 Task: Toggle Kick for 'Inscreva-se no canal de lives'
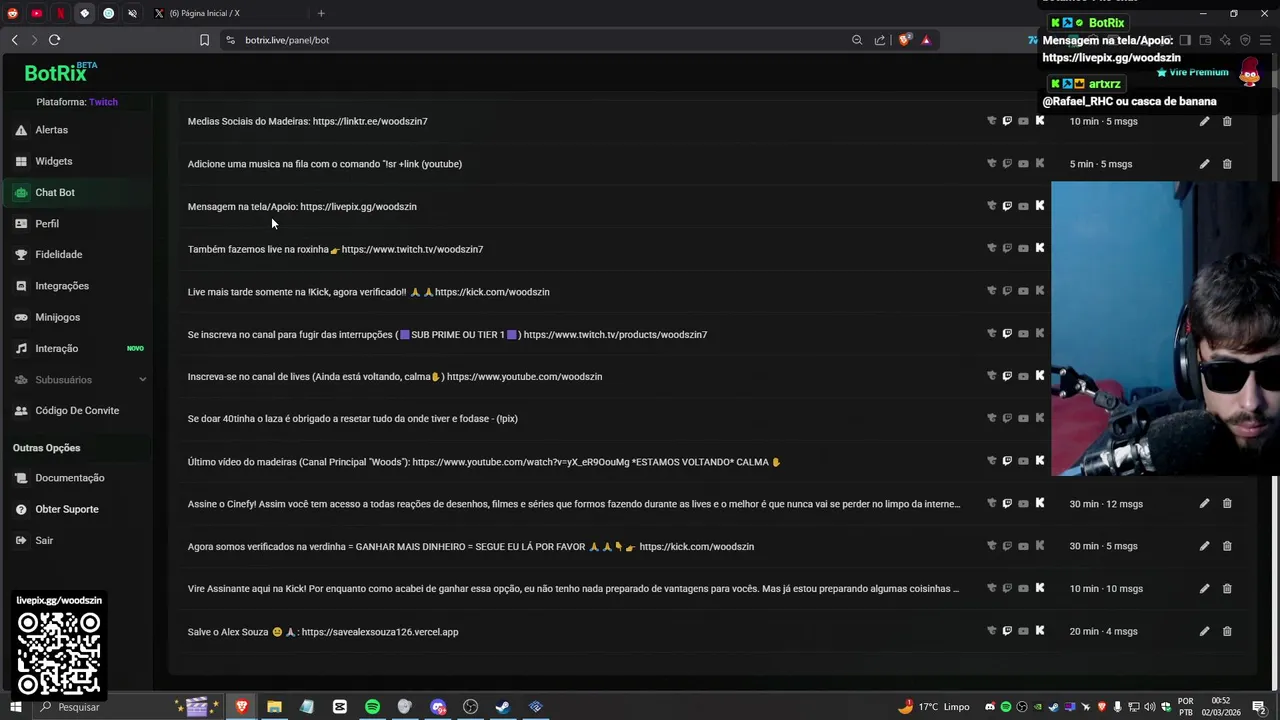click(1040, 376)
